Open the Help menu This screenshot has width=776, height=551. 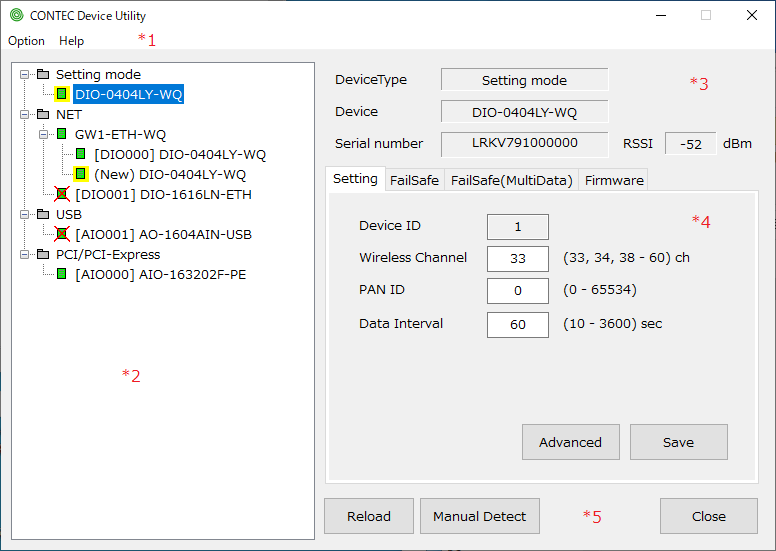click(x=71, y=41)
